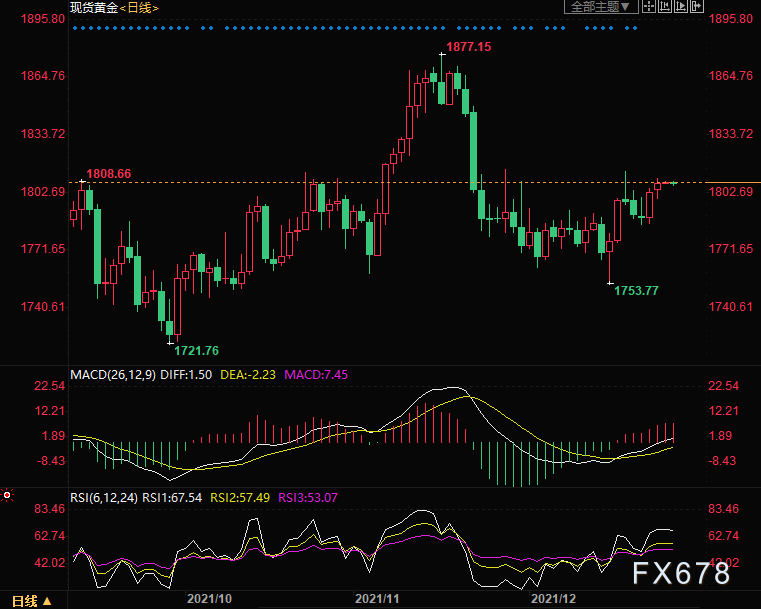
Task: Click the 现货黄金 chart title
Action: (x=94, y=8)
